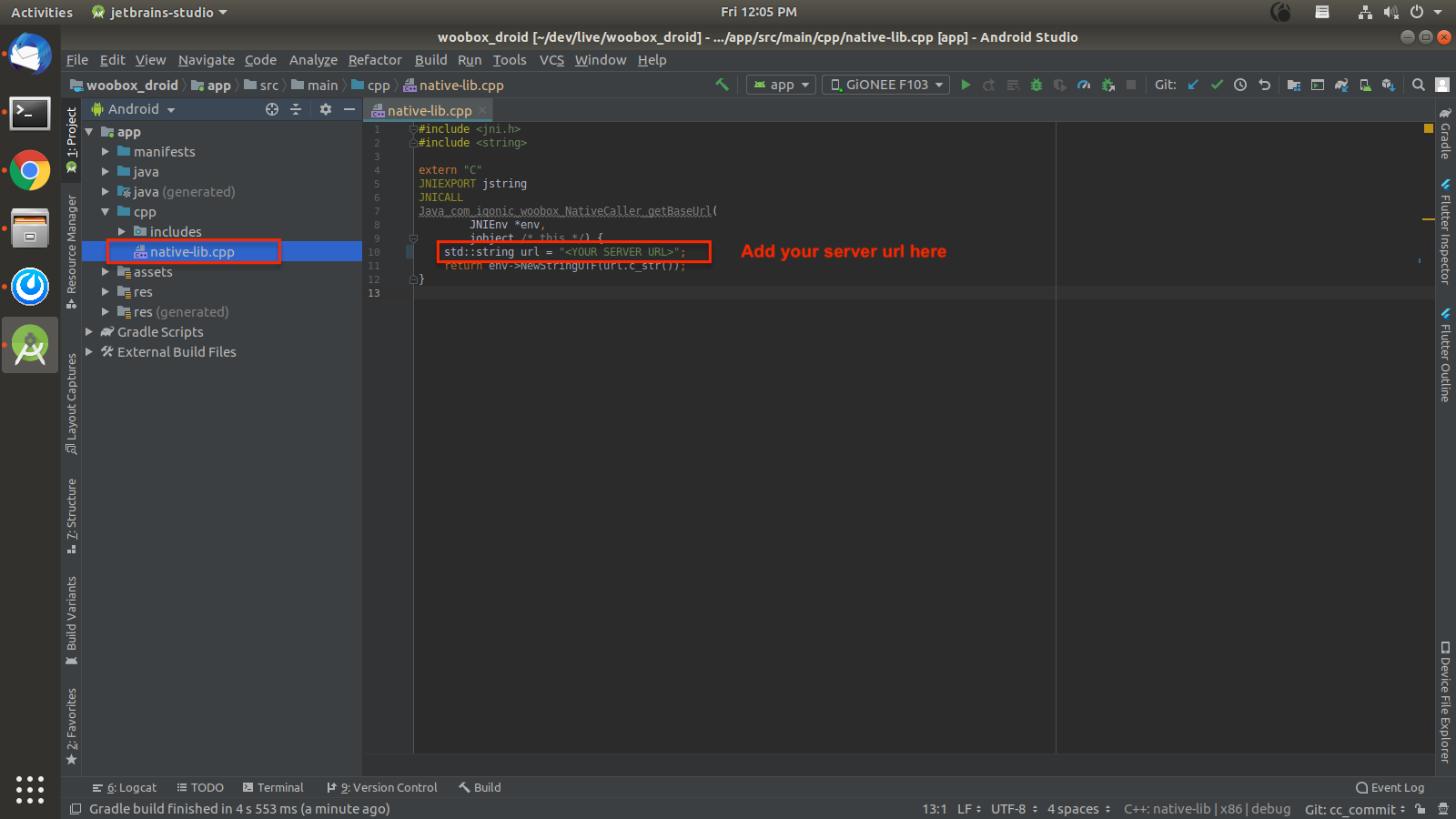Open the Refactor menu
This screenshot has height=819, width=1456.
point(375,60)
